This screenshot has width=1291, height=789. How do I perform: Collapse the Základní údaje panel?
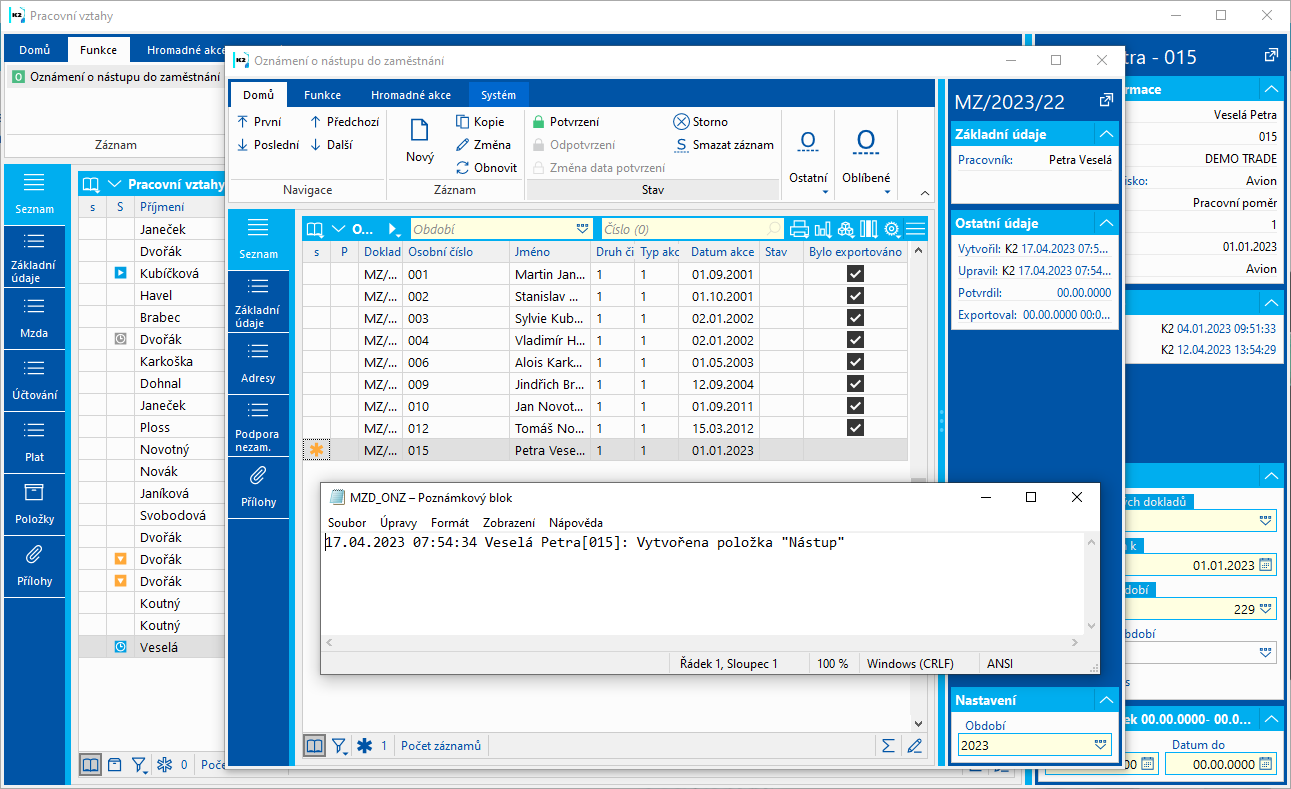tap(1105, 134)
